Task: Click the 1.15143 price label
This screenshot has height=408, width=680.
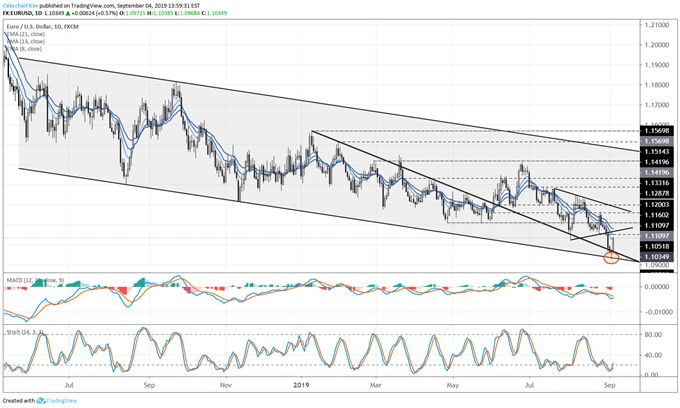Action: (657, 151)
